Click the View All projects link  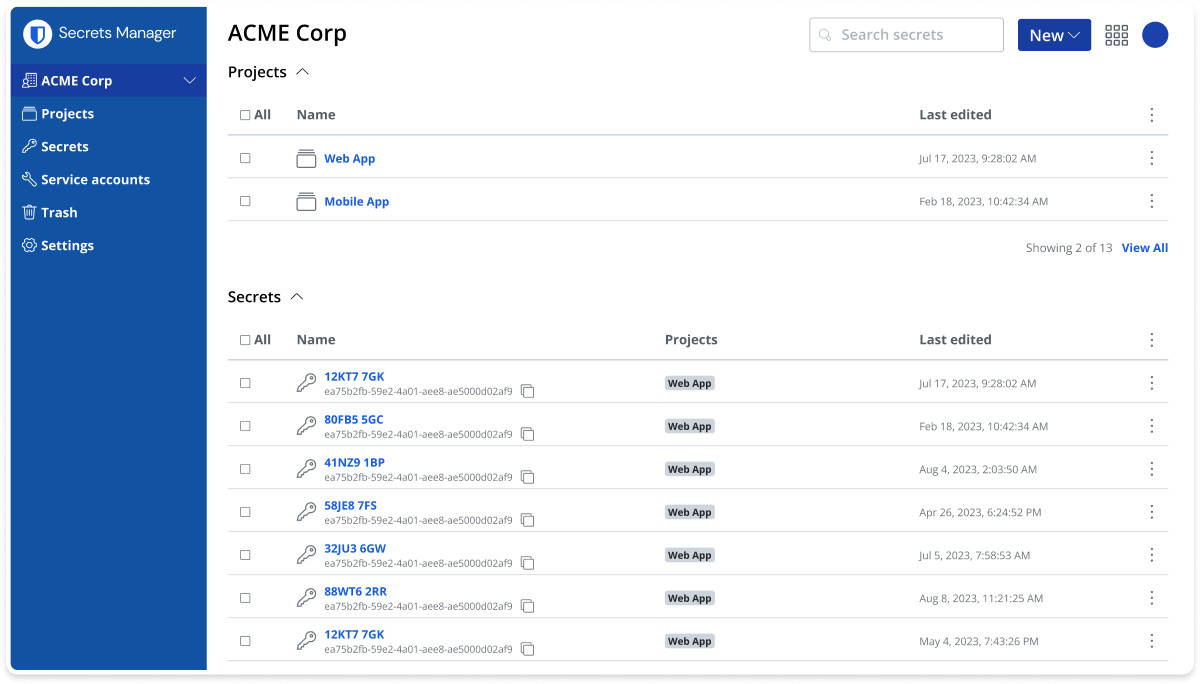coord(1144,248)
